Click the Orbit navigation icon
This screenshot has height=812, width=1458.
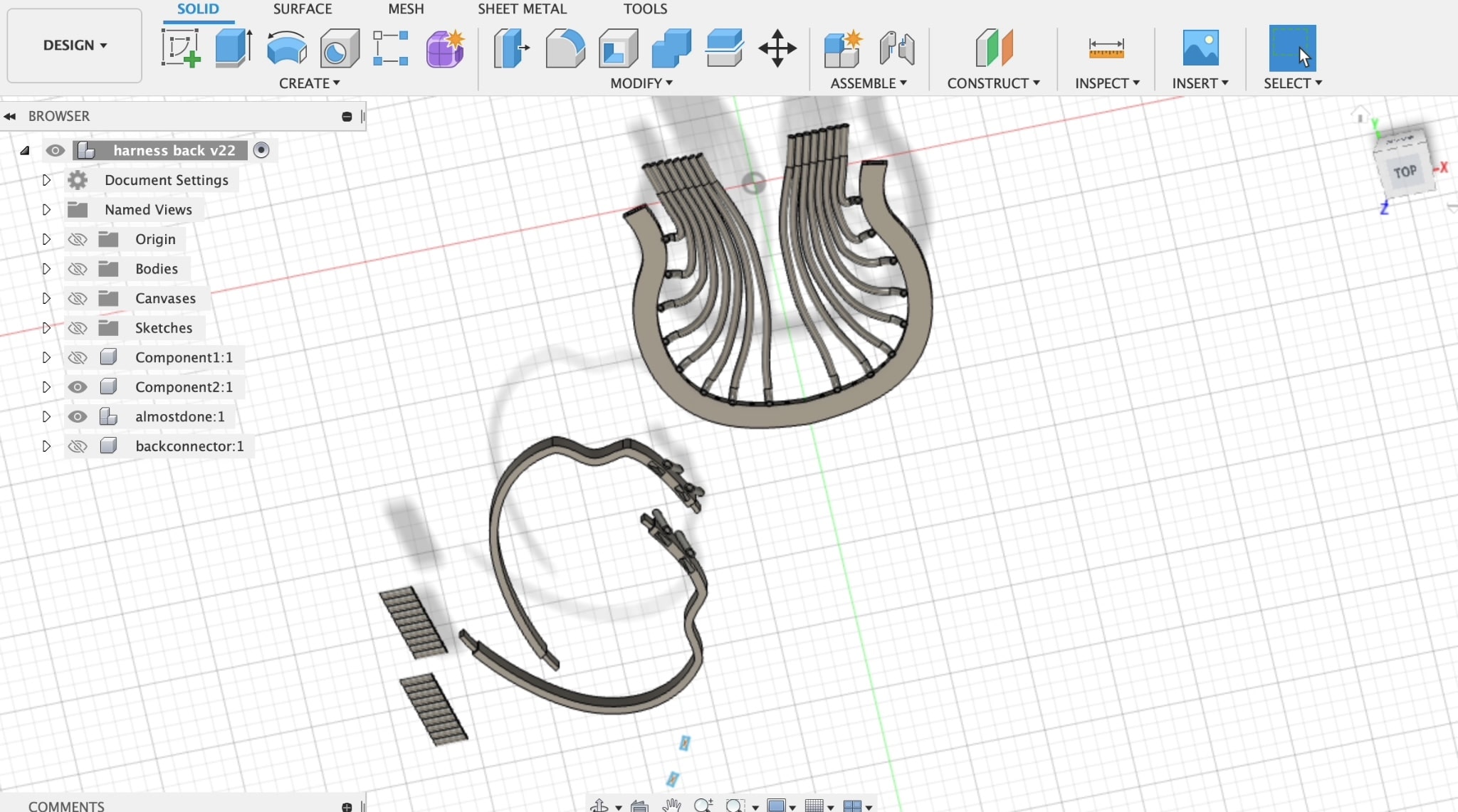(x=599, y=806)
